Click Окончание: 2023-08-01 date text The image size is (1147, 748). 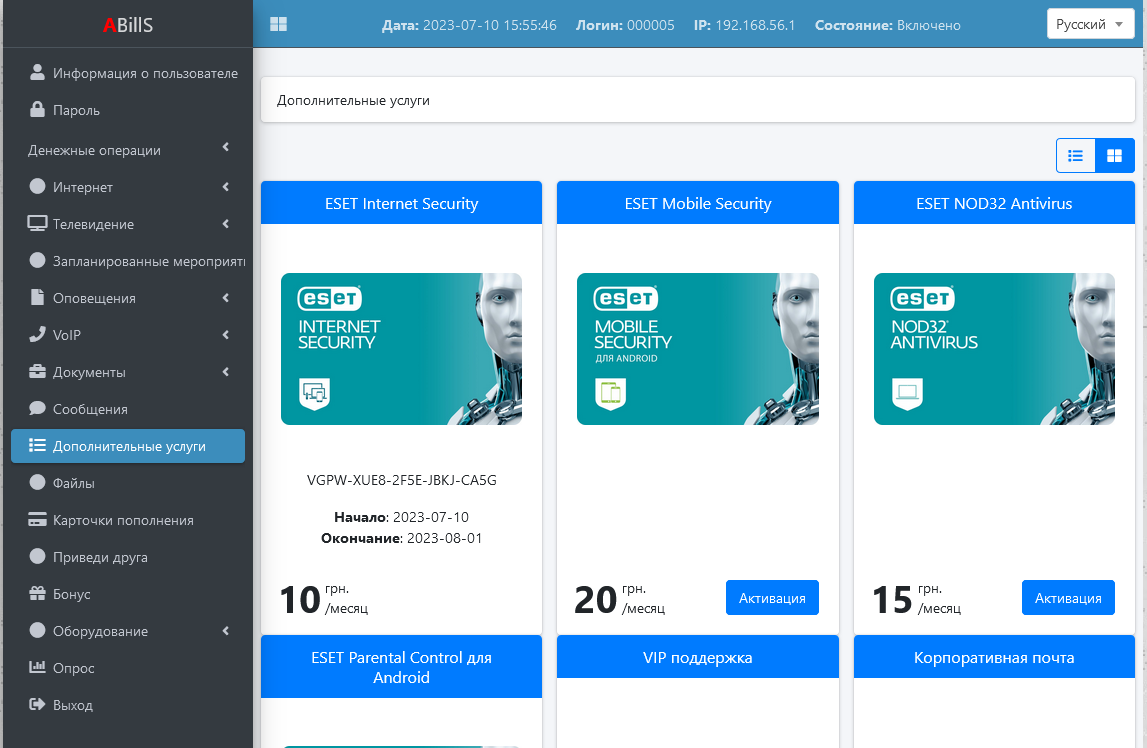pyautogui.click(x=402, y=538)
